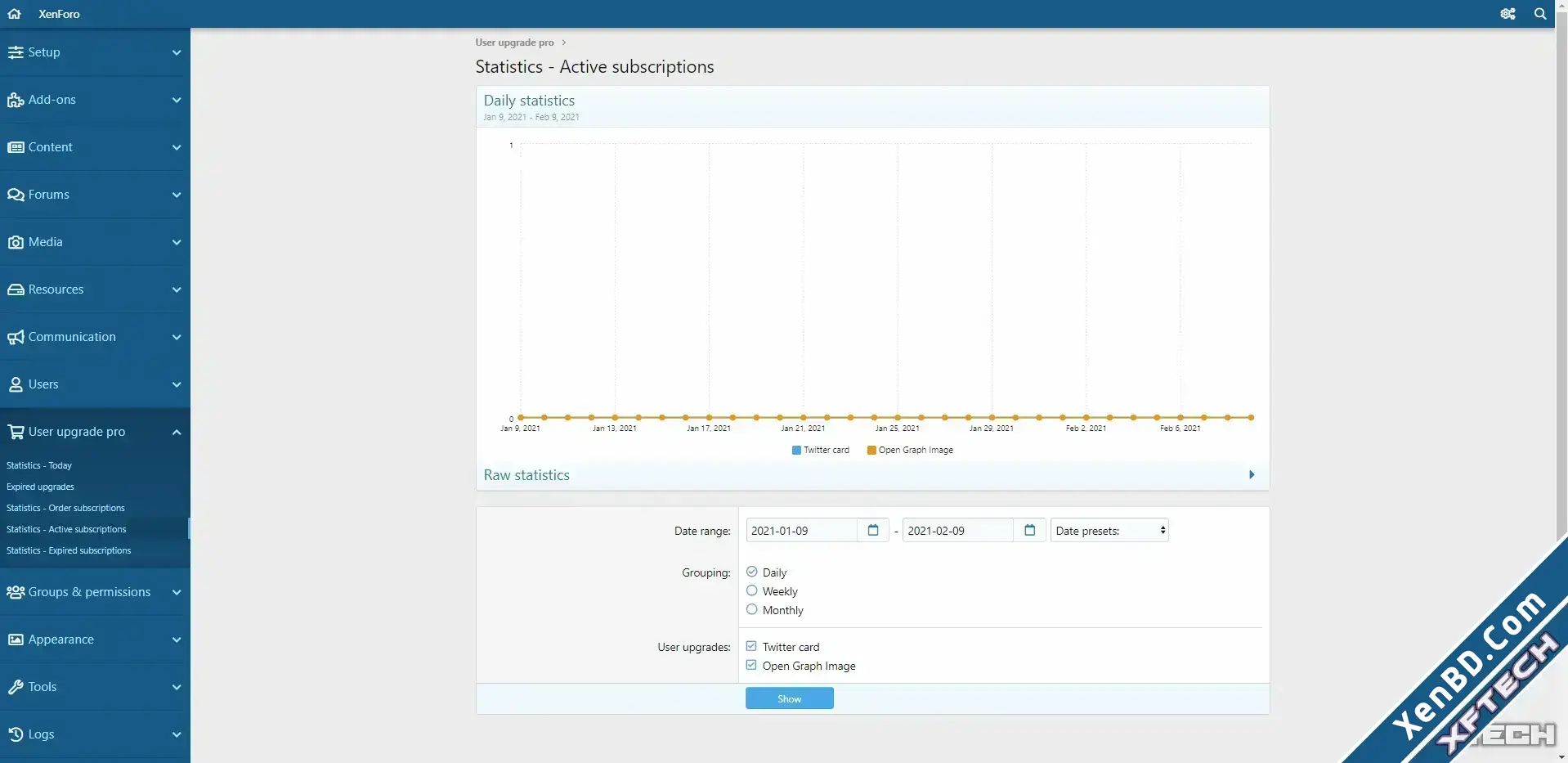
Task: Toggle Twitter card blue legend swatch
Action: click(x=796, y=450)
